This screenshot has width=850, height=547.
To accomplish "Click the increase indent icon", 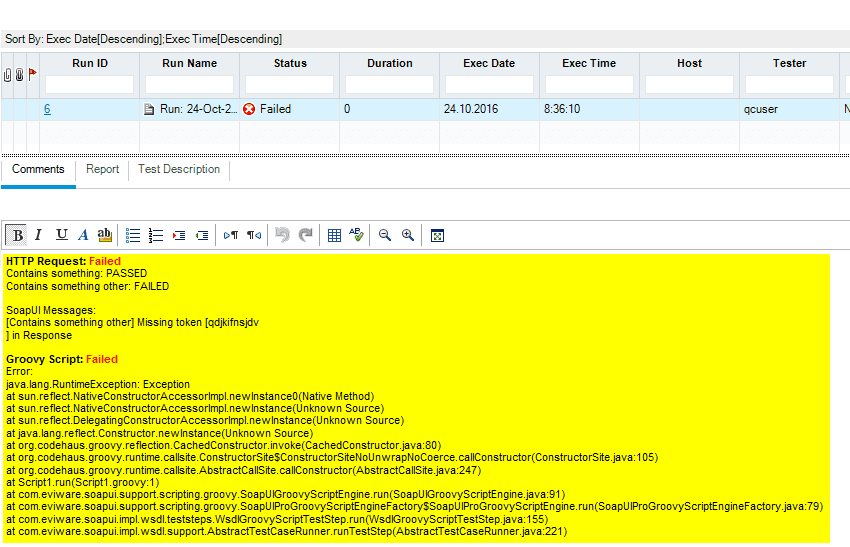I will click(x=179, y=235).
